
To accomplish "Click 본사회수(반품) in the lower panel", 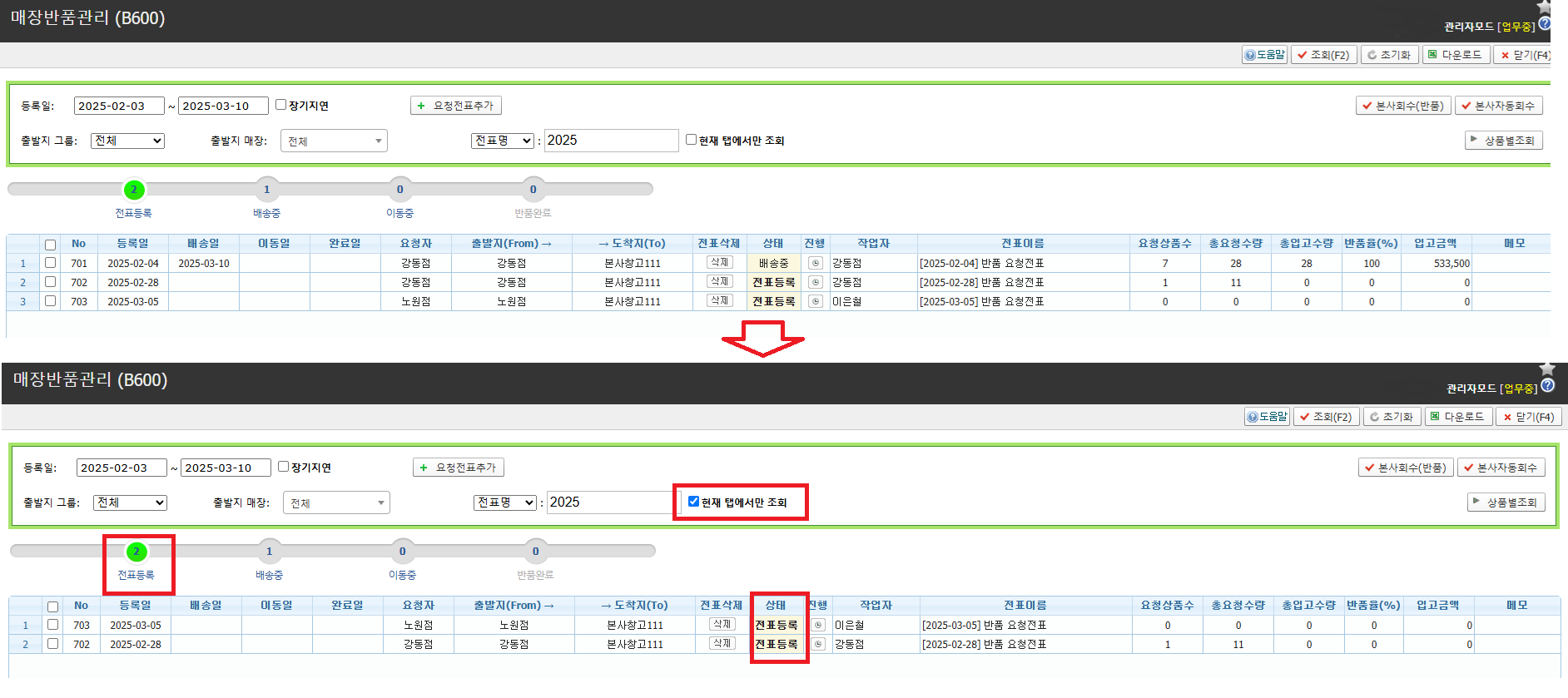I will click(1405, 468).
